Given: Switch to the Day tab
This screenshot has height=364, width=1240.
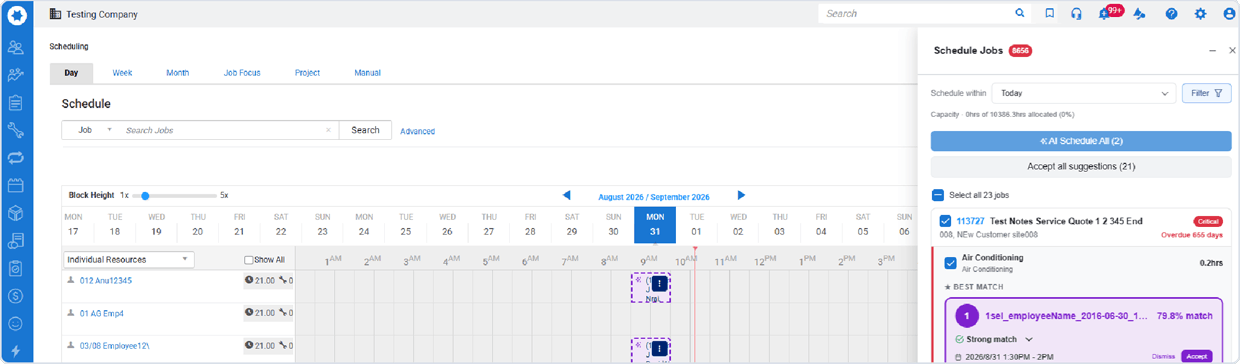Looking at the screenshot, I should [71, 73].
